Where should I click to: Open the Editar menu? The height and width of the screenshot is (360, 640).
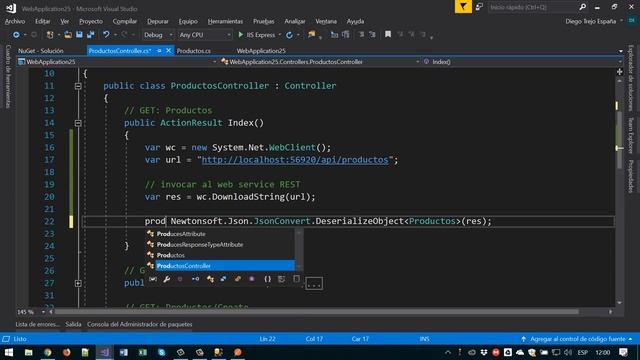[x=42, y=21]
